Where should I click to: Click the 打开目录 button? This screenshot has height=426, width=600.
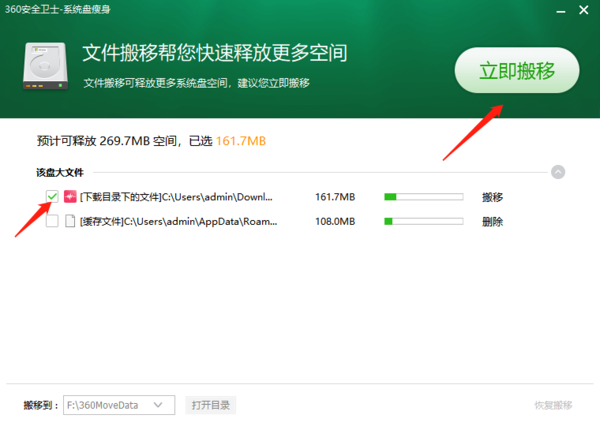[x=211, y=405]
